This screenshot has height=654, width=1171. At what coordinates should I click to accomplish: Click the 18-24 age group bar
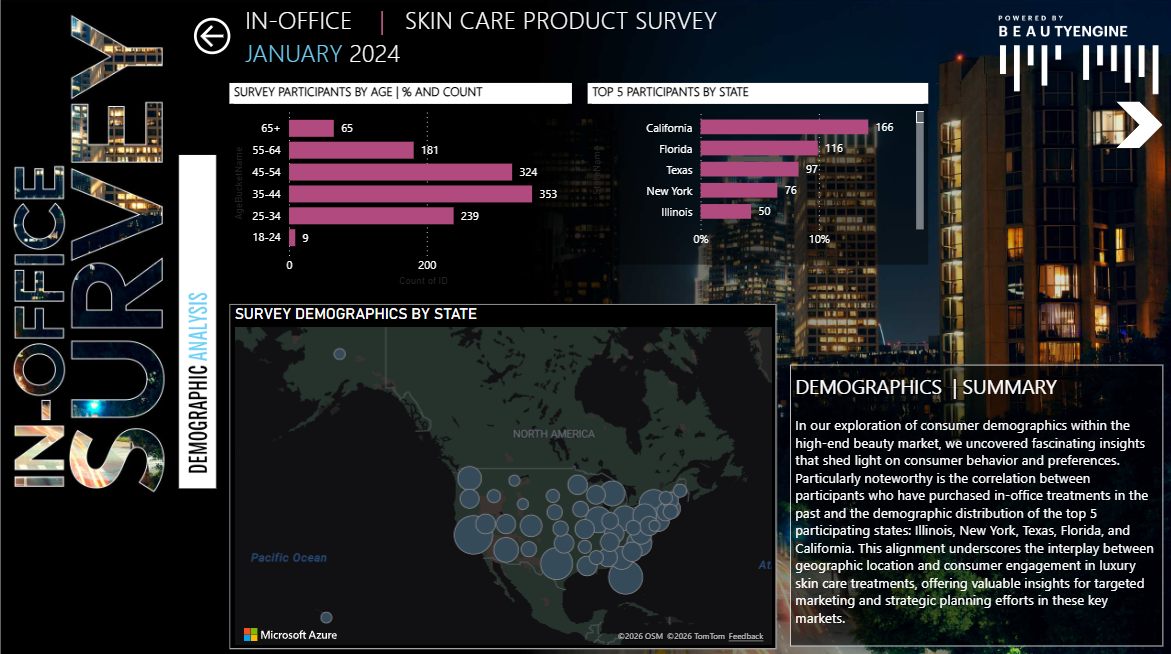tap(292, 237)
